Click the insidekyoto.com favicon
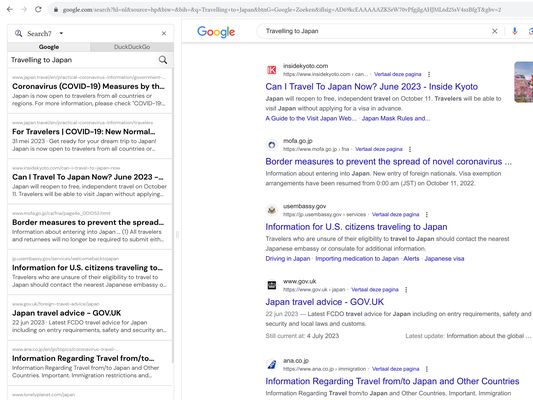Image resolution: width=533 pixels, height=400 pixels. click(x=272, y=70)
